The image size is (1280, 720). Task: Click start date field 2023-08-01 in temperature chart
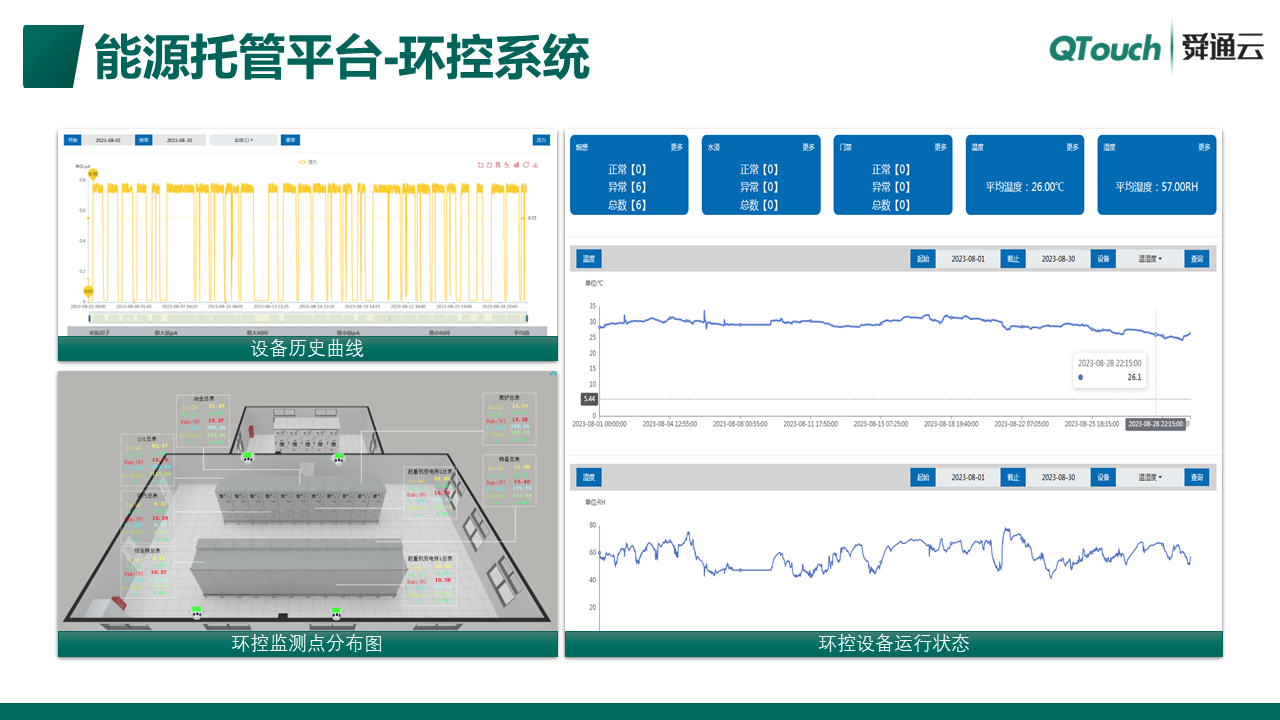(967, 259)
